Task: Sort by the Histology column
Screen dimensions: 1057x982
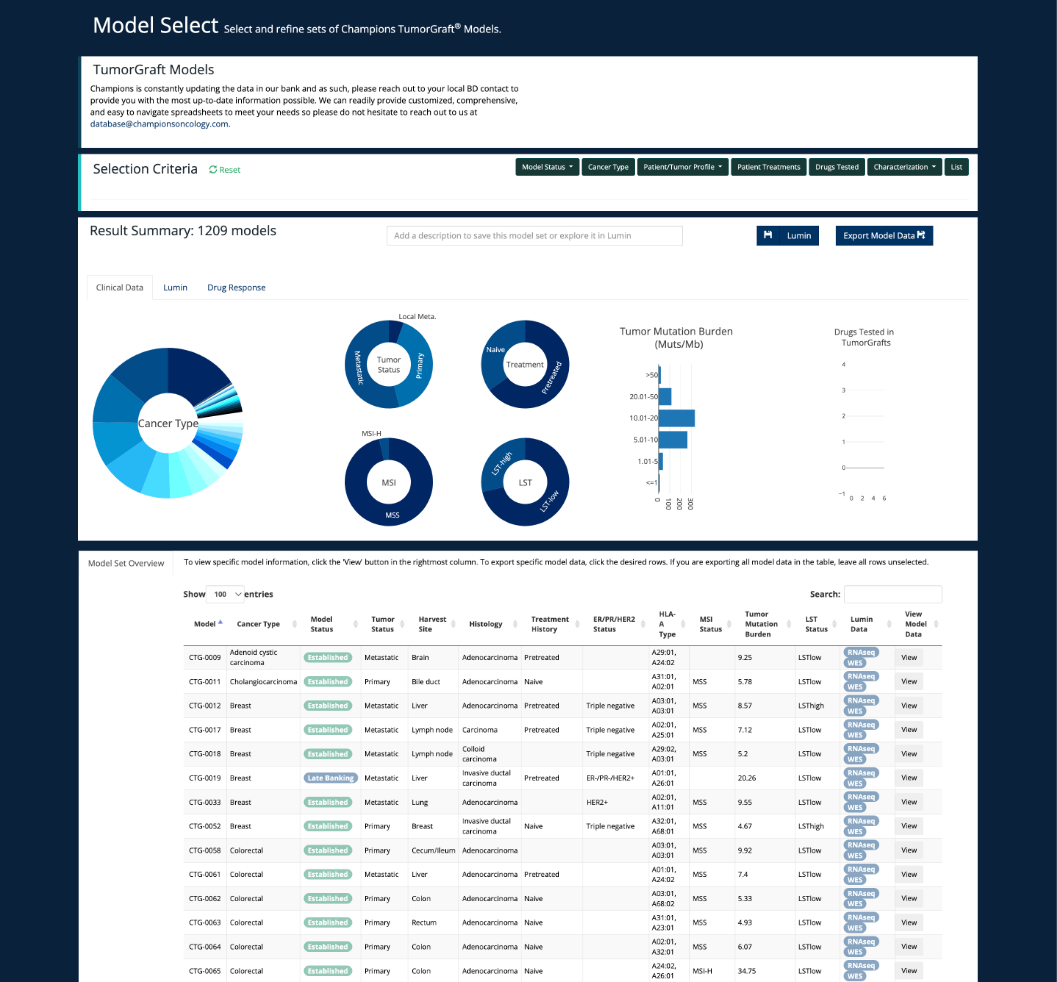Action: 491,624
